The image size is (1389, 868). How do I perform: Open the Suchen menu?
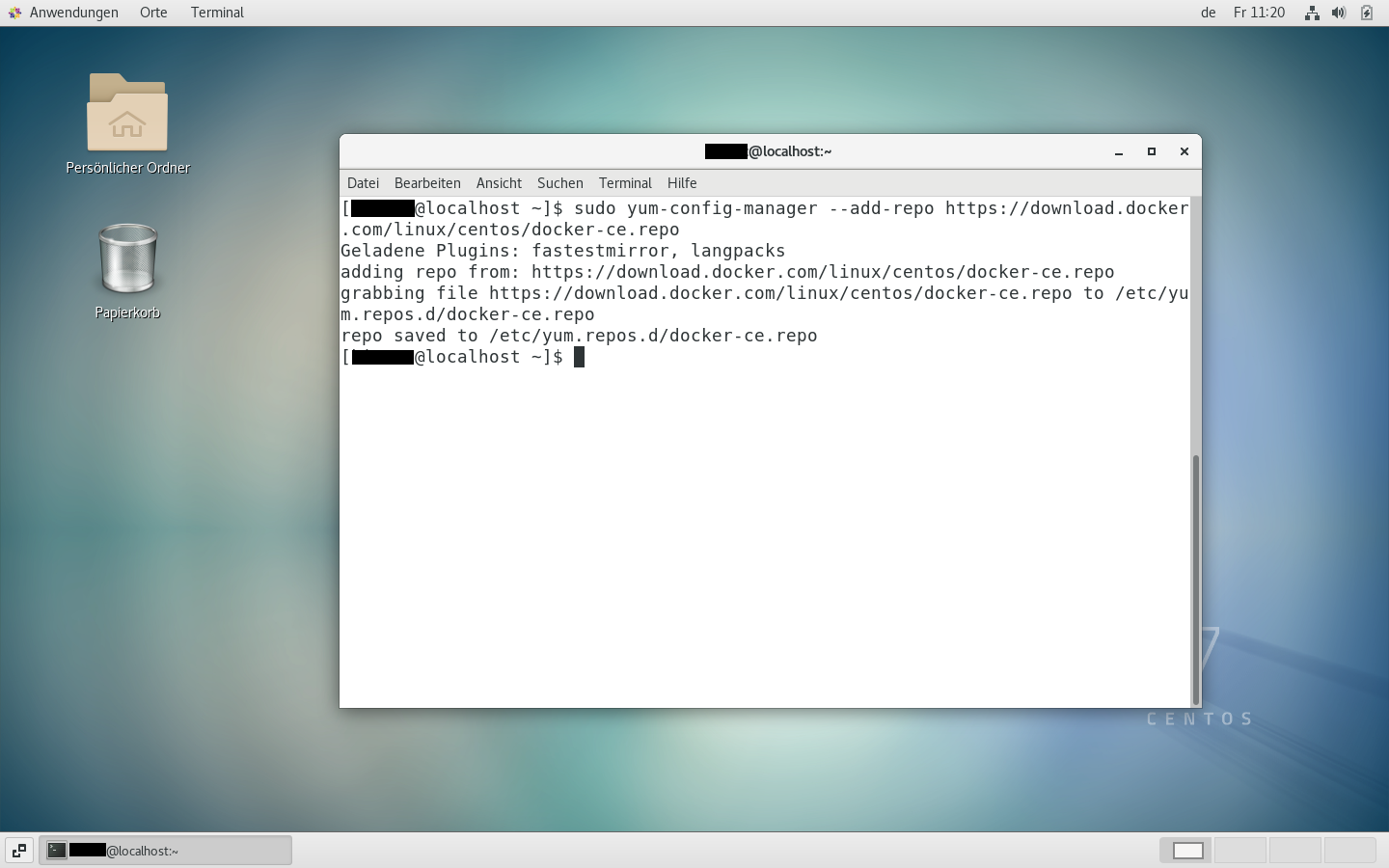tap(559, 183)
